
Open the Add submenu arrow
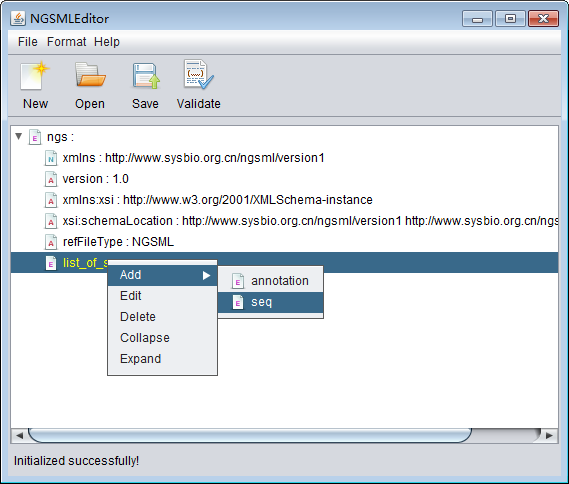pyautogui.click(x=206, y=275)
